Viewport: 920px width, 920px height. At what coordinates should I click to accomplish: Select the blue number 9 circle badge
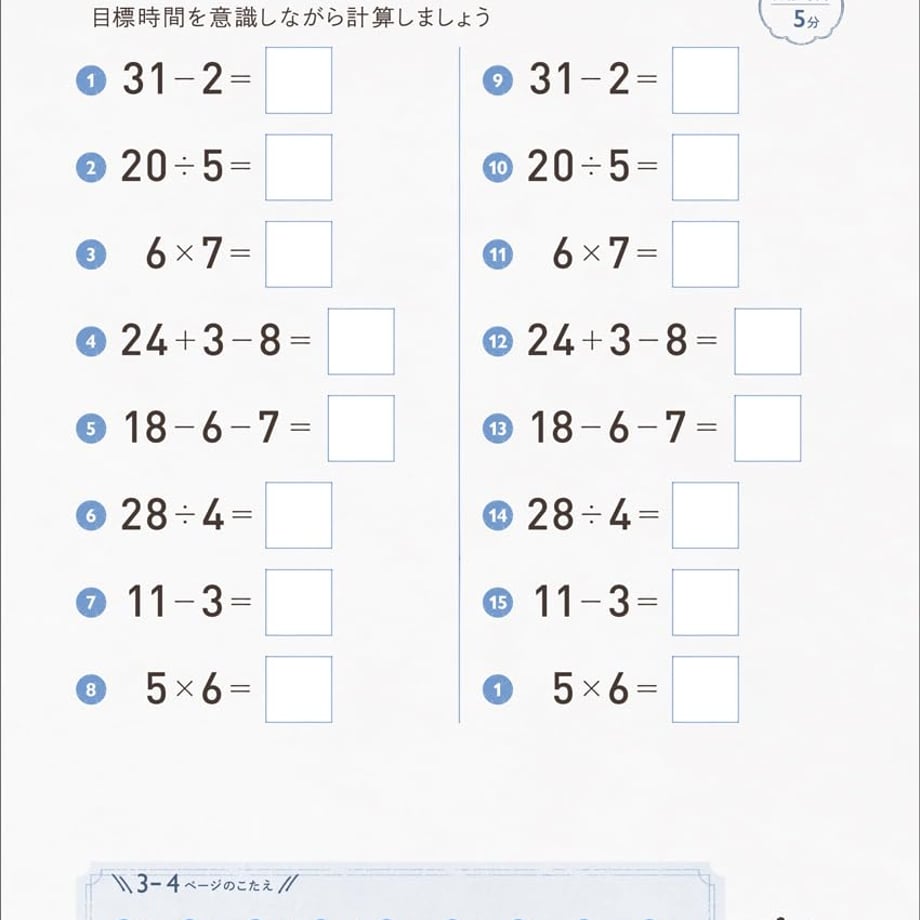(498, 81)
